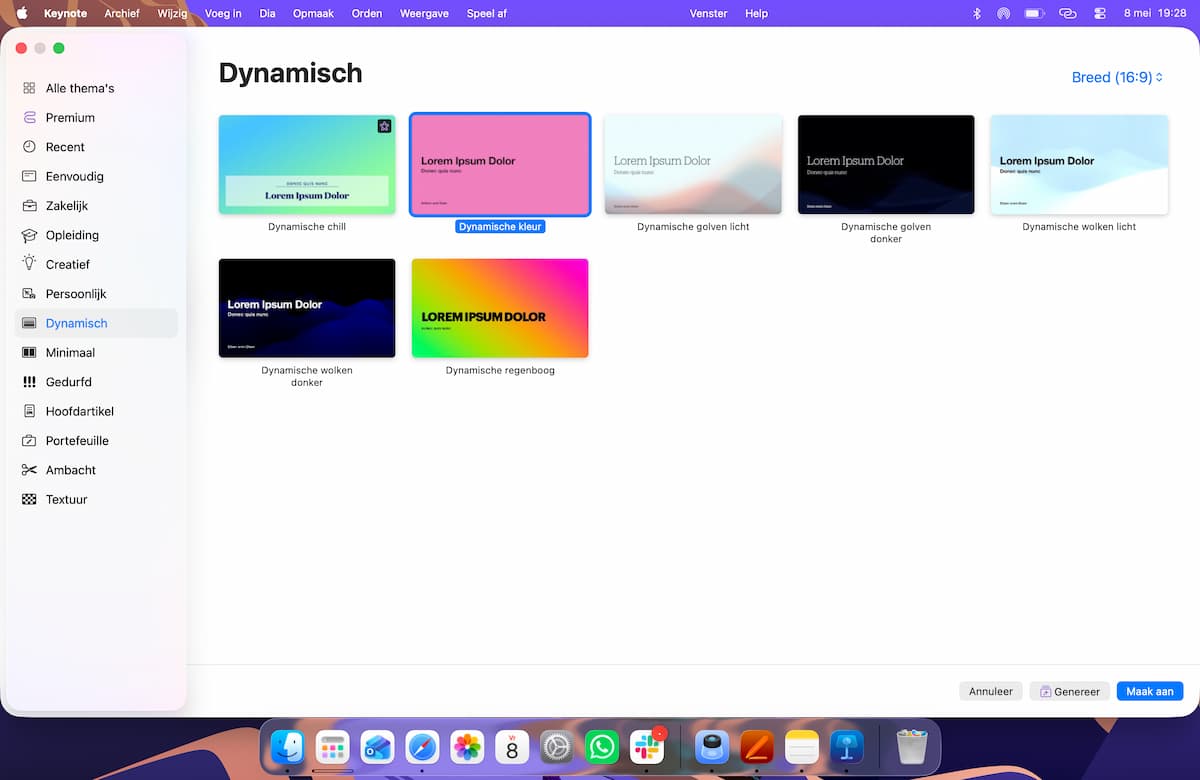The width and height of the screenshot is (1200, 780).
Task: Click the Dynamische regenboog label
Action: click(500, 370)
